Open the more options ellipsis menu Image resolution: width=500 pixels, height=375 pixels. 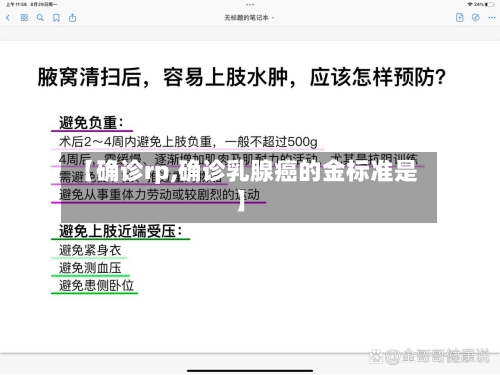click(x=492, y=18)
